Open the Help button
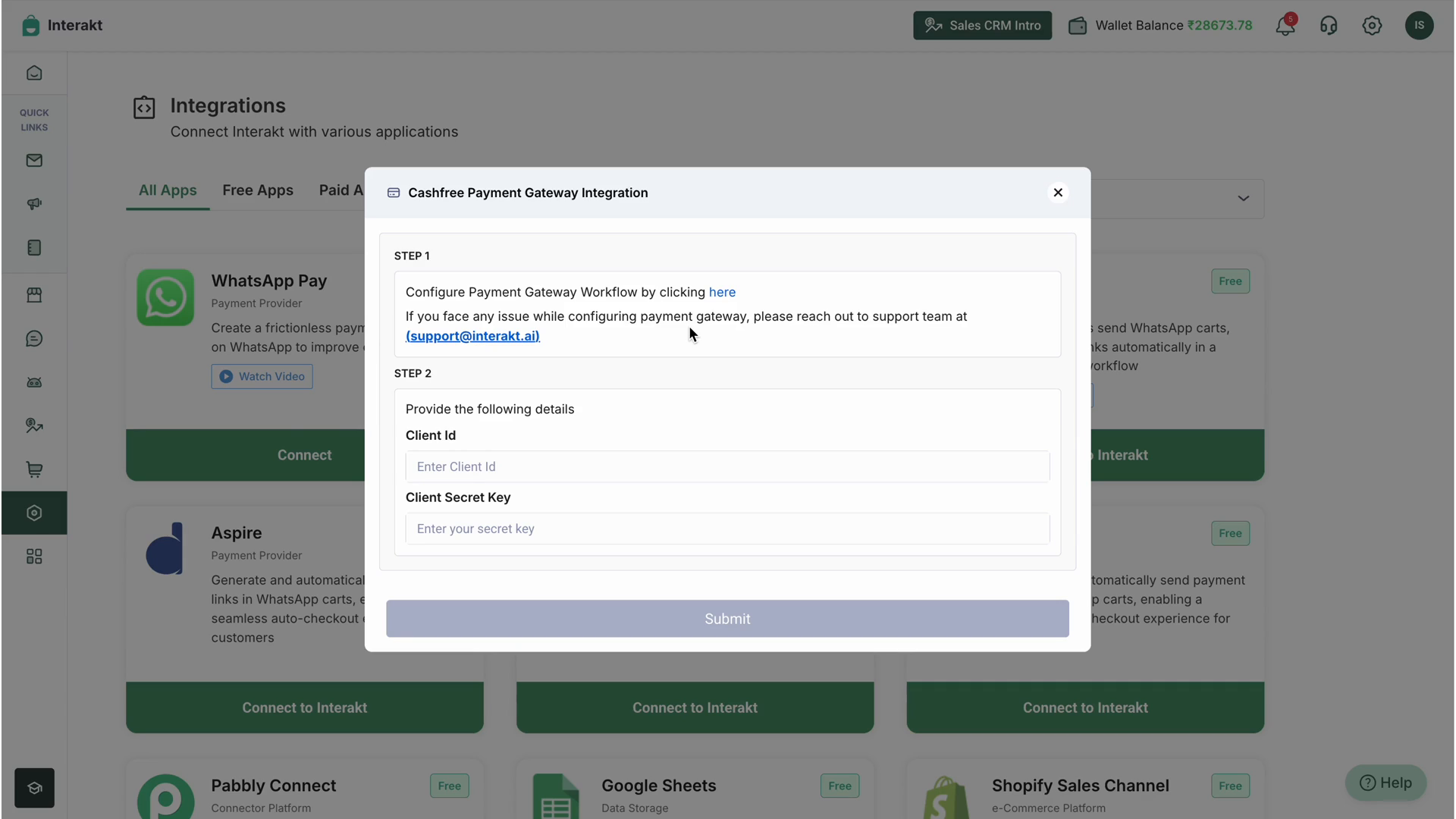This screenshot has width=1456, height=819. click(x=1385, y=783)
